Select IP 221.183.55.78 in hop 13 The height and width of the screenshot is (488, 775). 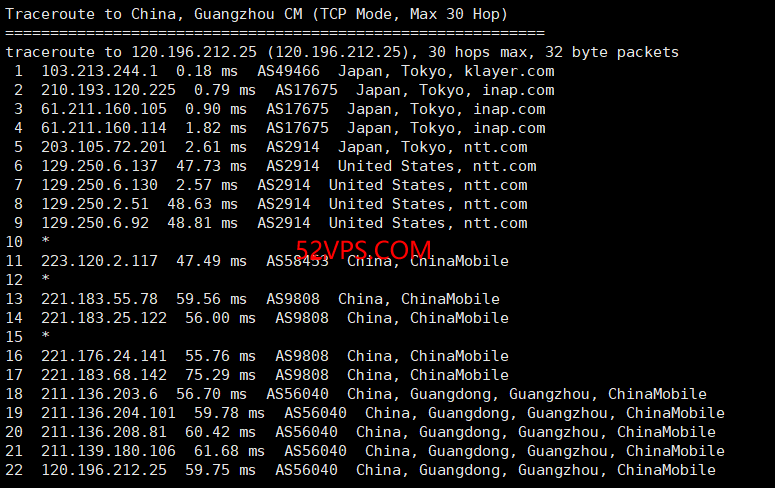[x=99, y=299]
